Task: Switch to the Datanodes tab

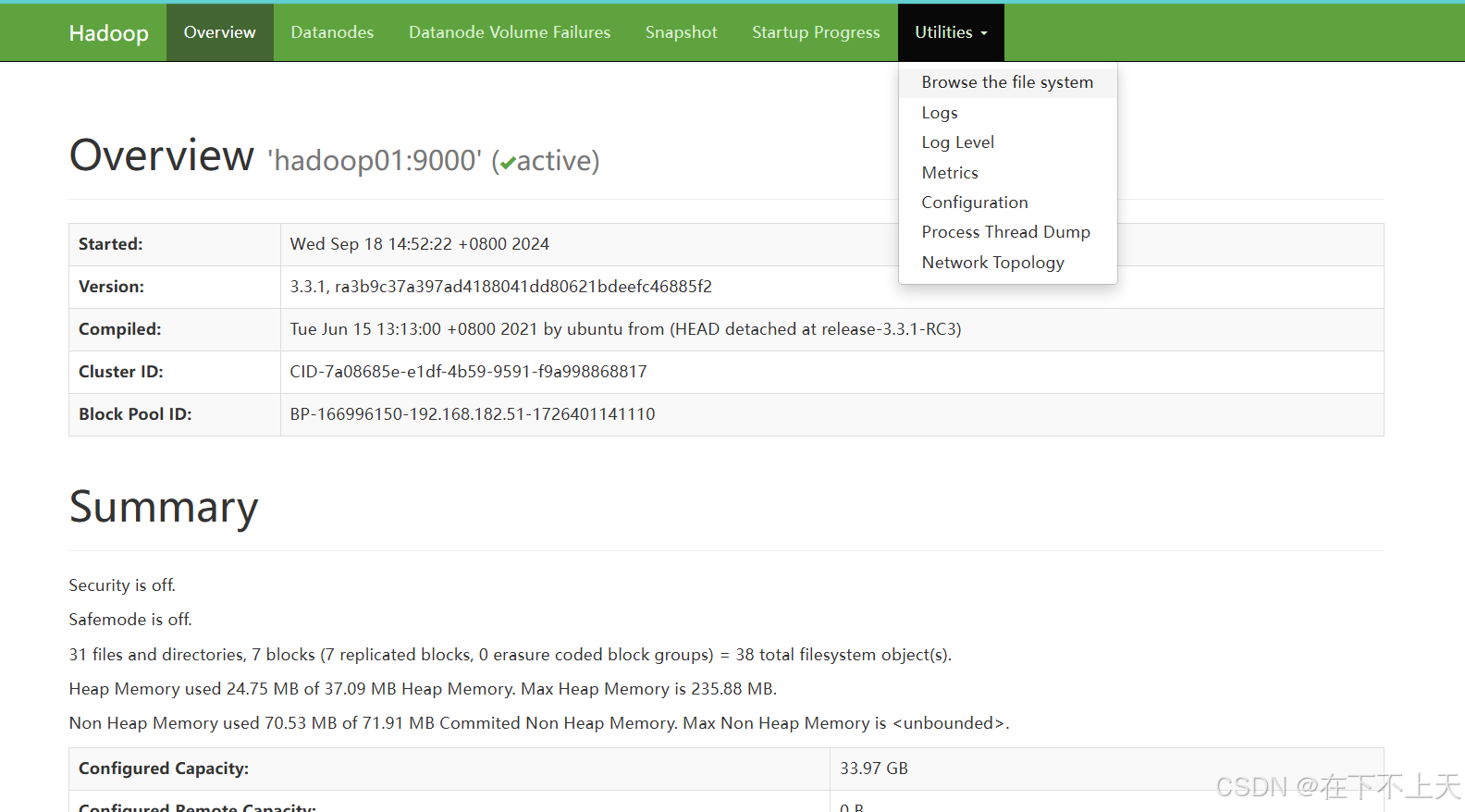Action: pyautogui.click(x=332, y=32)
